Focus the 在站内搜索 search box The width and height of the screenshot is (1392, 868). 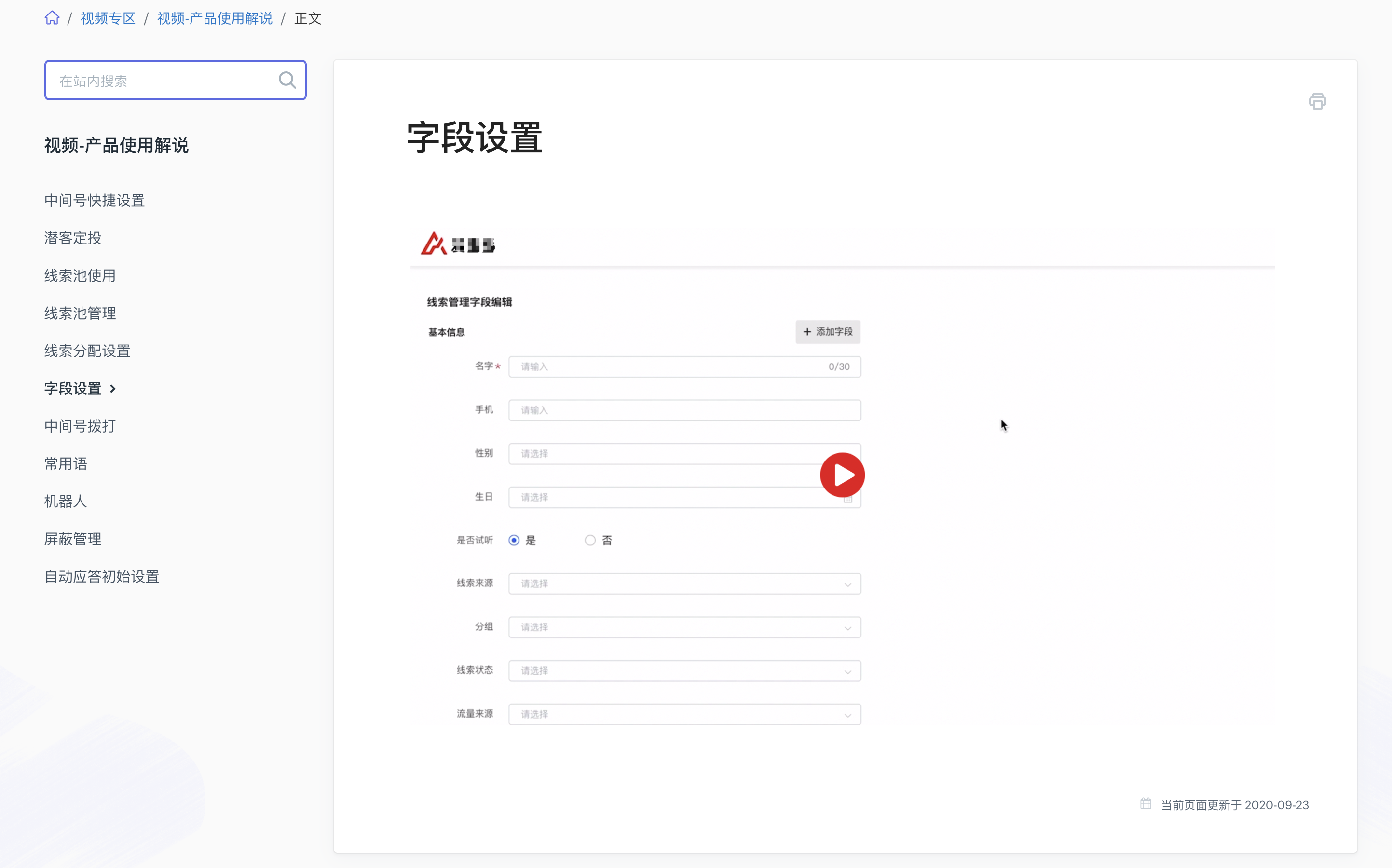pyautogui.click(x=175, y=80)
